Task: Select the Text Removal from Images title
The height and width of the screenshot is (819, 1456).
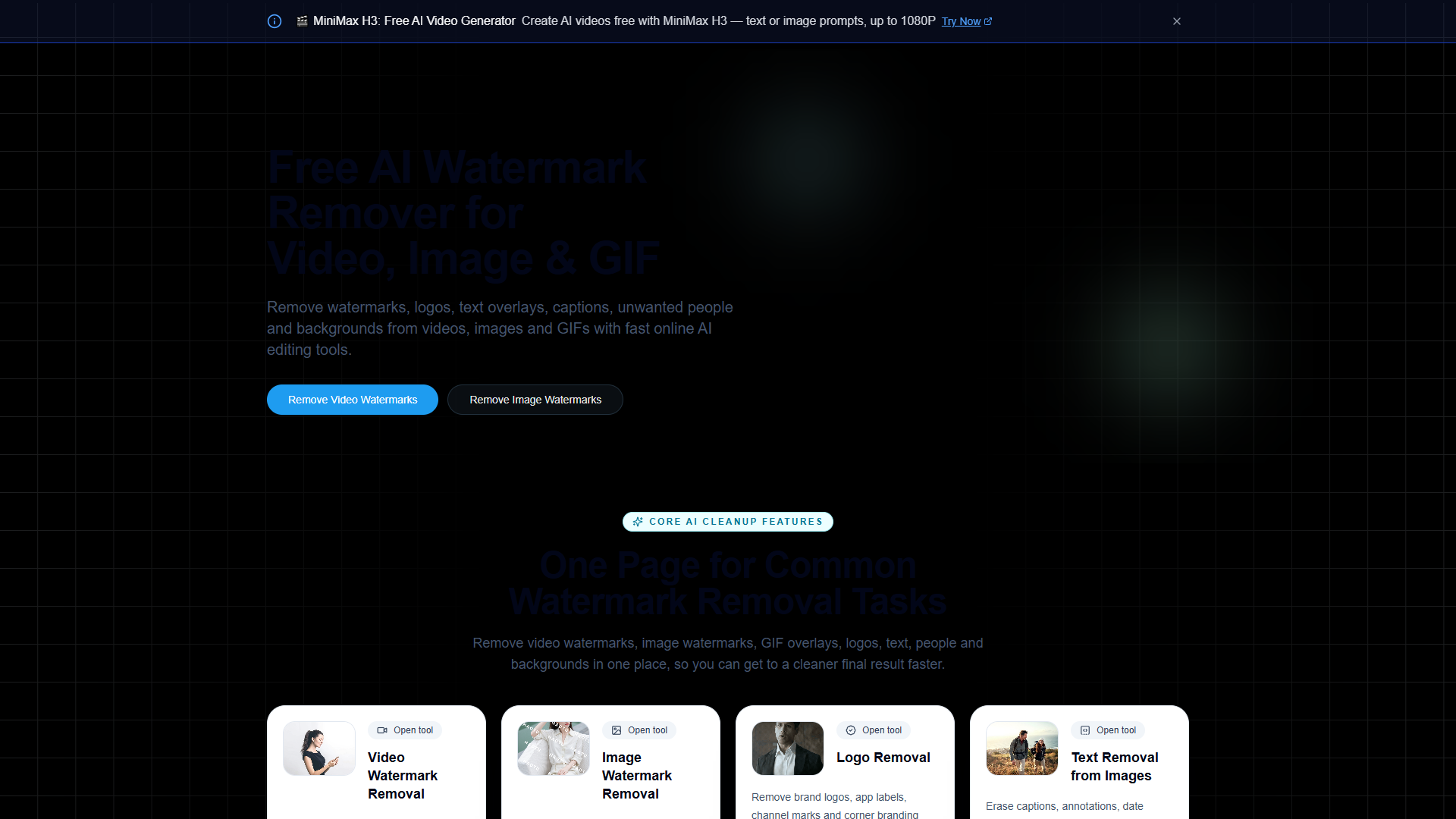Action: point(1115,767)
